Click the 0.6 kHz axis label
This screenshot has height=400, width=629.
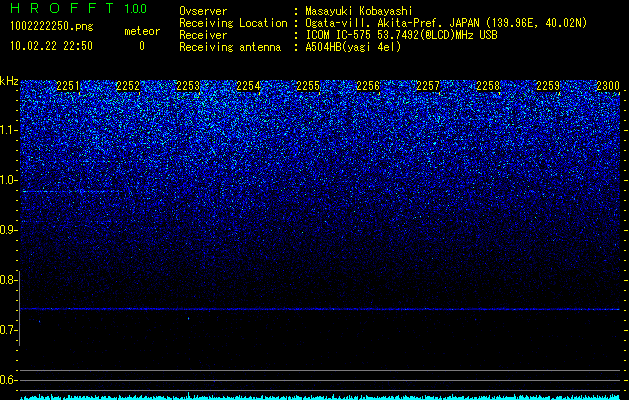point(8,380)
